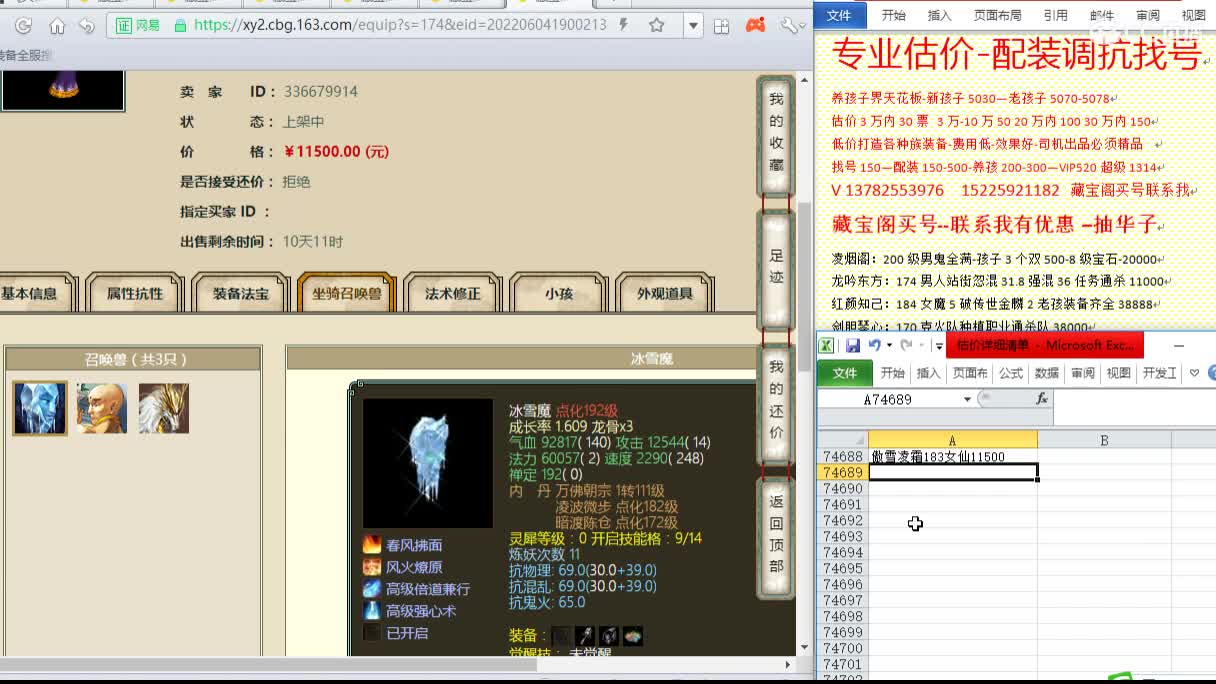This screenshot has height=684, width=1216.
Task: Click the empty 已开启 skill slot
Action: click(x=372, y=633)
